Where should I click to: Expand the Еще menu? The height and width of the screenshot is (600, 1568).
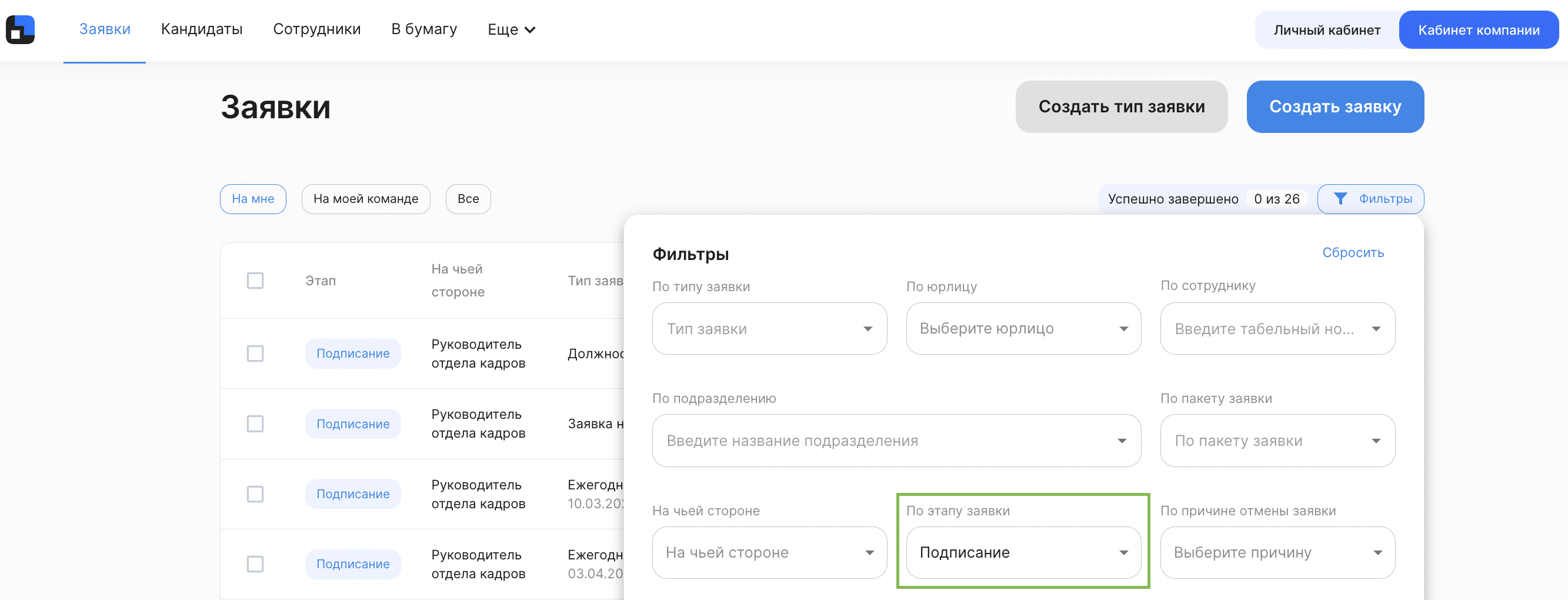pyautogui.click(x=511, y=29)
